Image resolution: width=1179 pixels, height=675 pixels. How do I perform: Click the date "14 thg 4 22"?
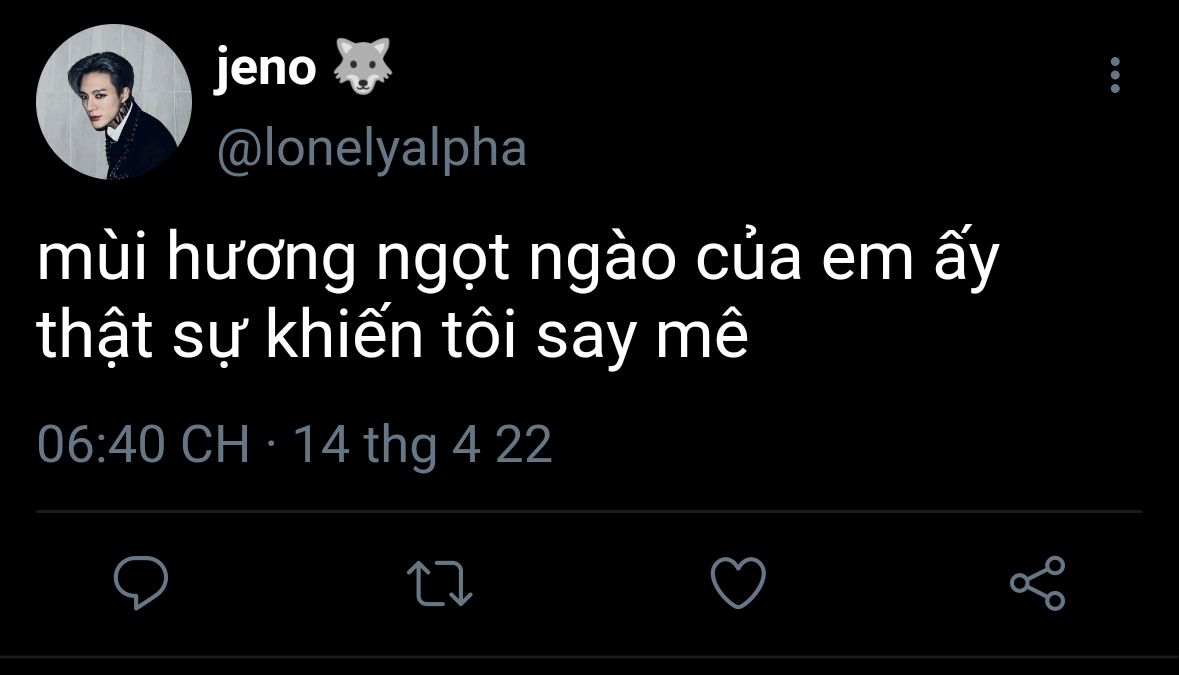click(422, 443)
